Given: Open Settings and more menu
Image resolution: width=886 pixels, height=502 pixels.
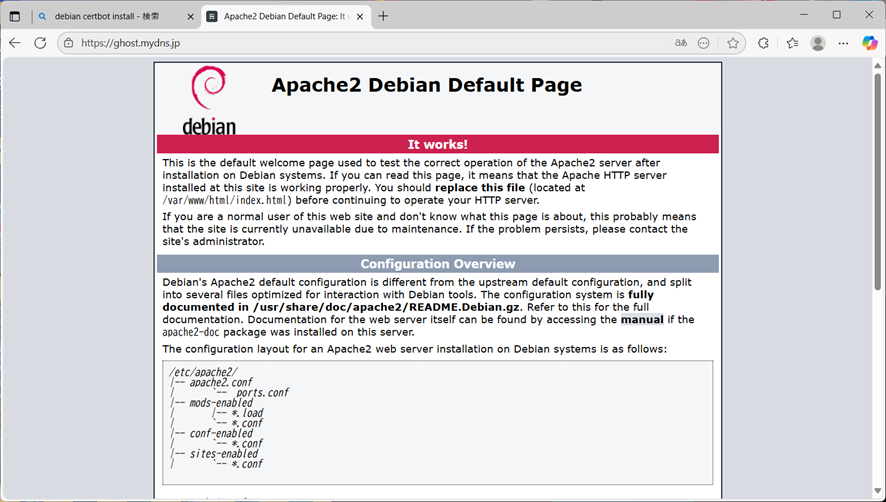Looking at the screenshot, I should pos(844,43).
